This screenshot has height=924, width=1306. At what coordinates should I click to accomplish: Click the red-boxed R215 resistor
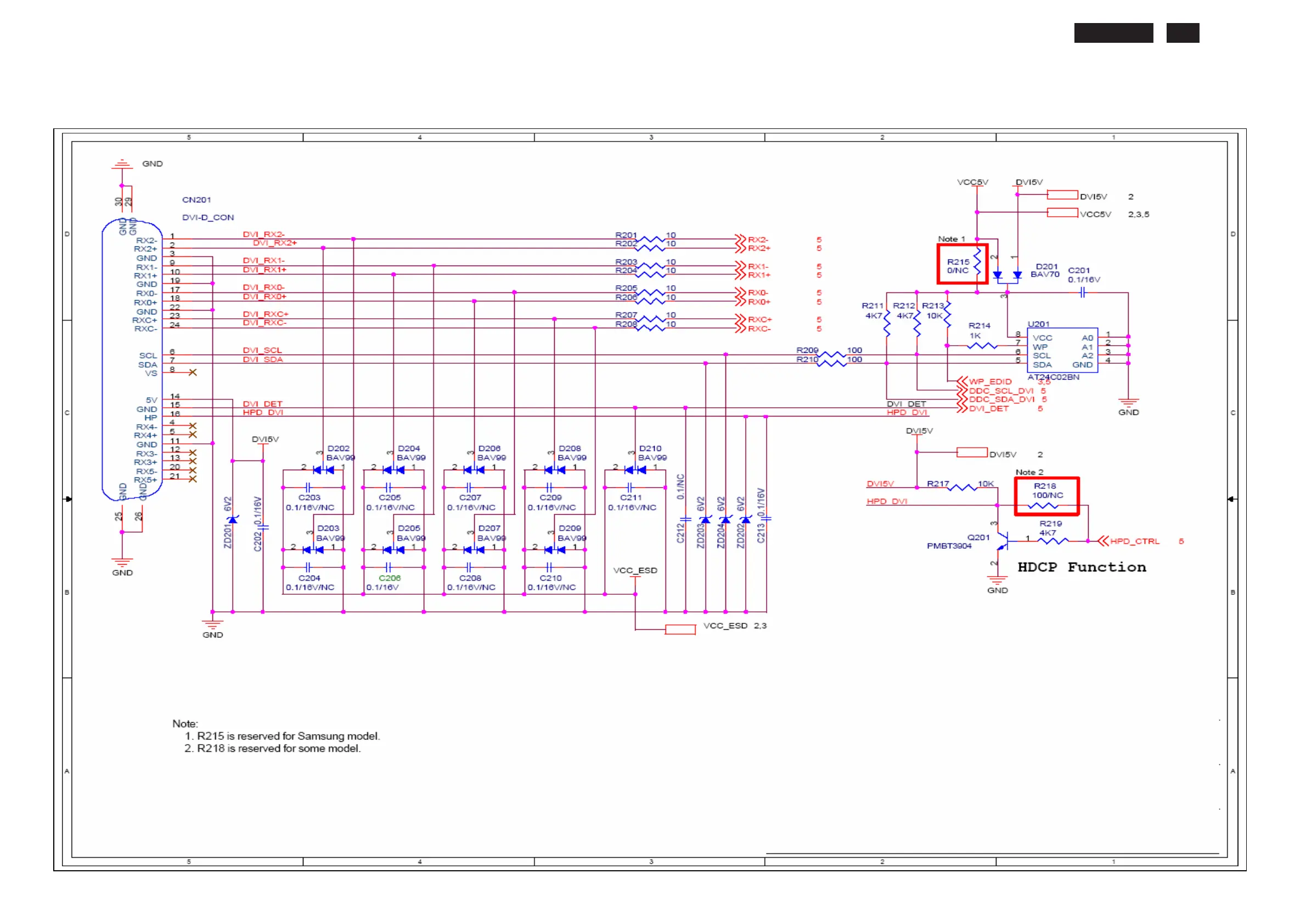[x=977, y=262]
